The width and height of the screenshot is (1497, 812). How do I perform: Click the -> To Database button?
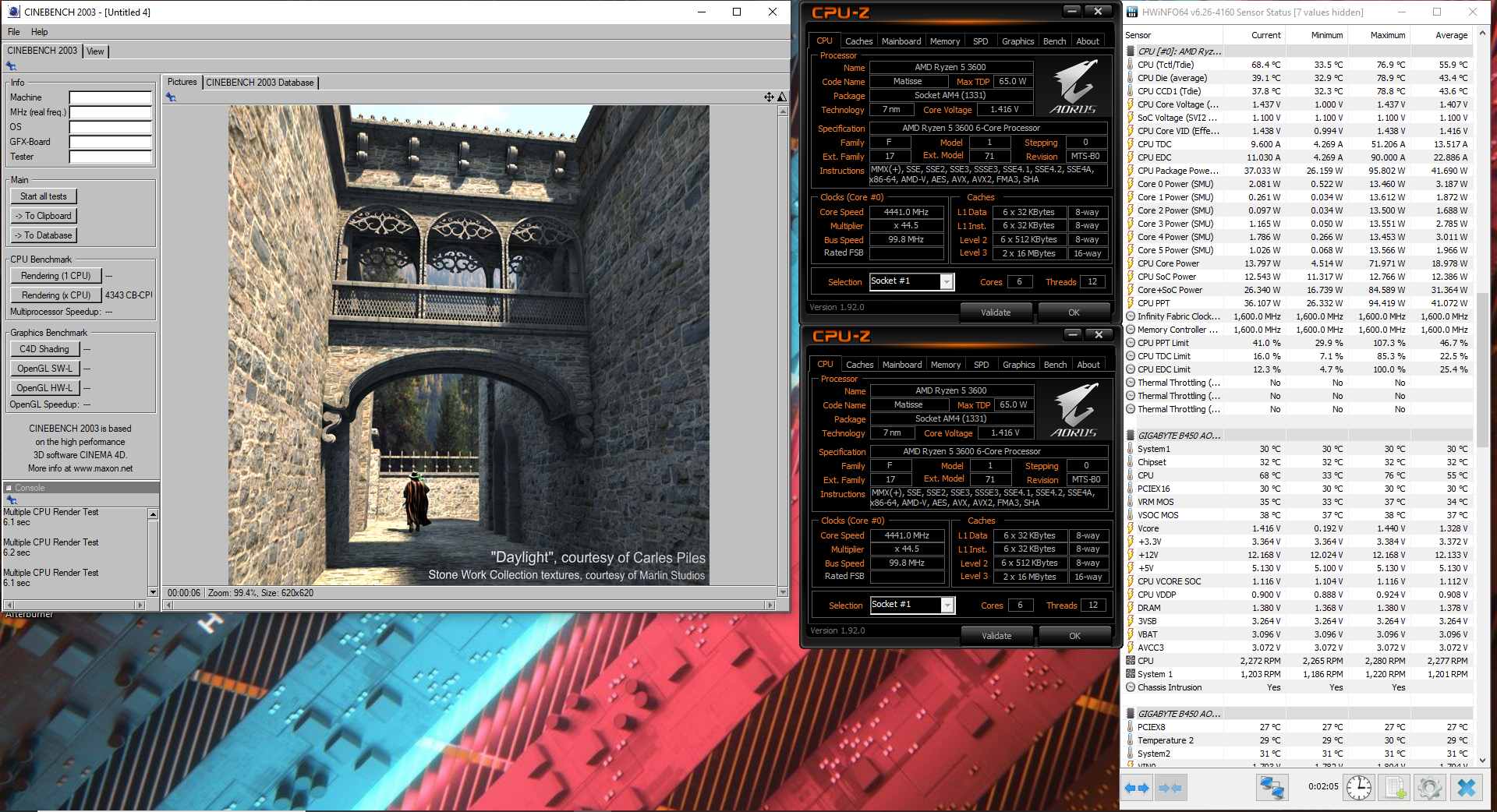point(44,235)
